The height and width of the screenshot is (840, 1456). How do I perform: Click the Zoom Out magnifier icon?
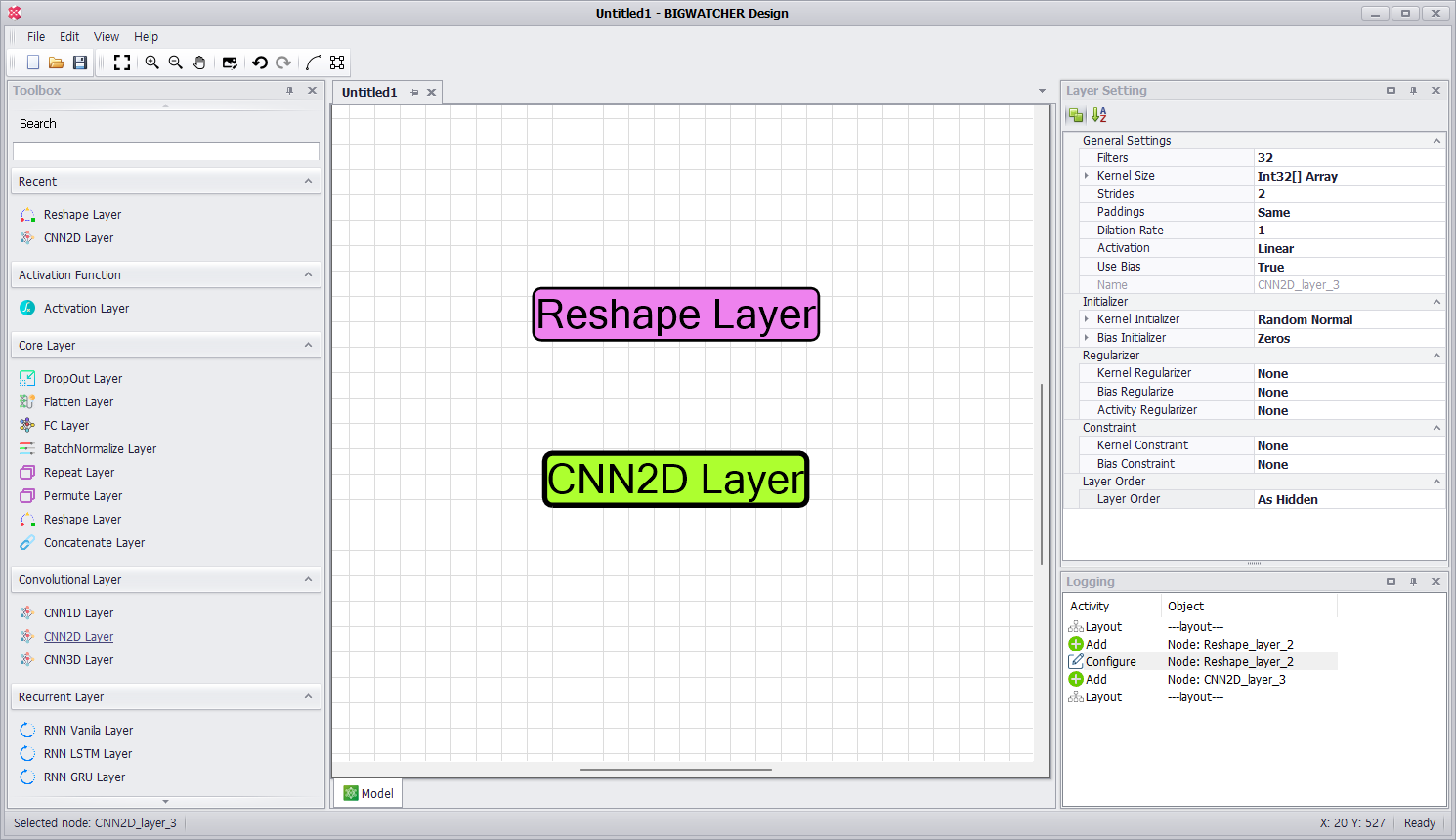[x=176, y=63]
